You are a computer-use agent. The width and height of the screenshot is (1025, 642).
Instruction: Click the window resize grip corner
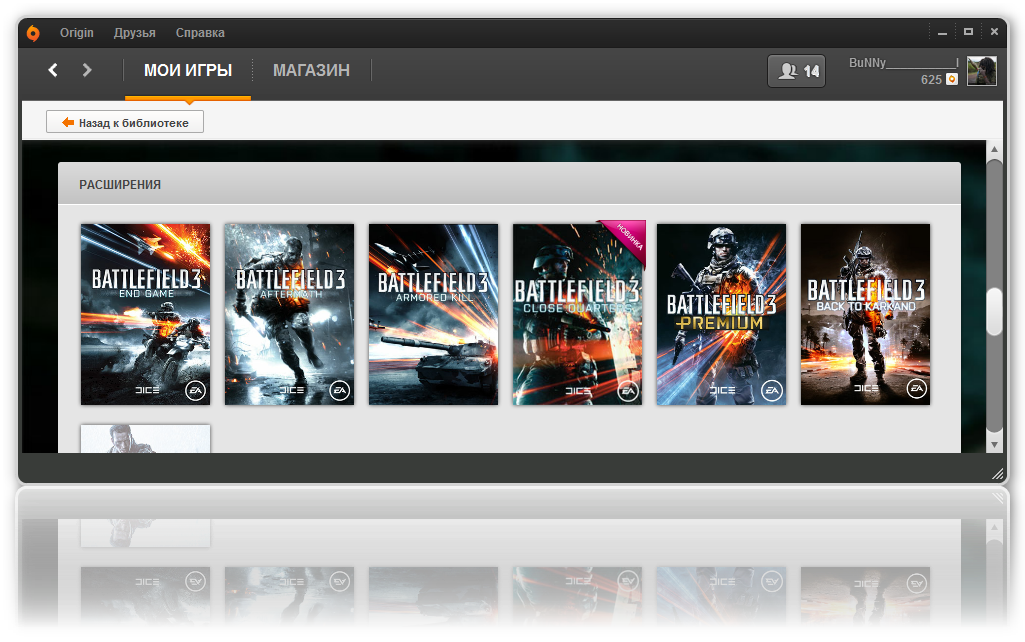coord(998,474)
